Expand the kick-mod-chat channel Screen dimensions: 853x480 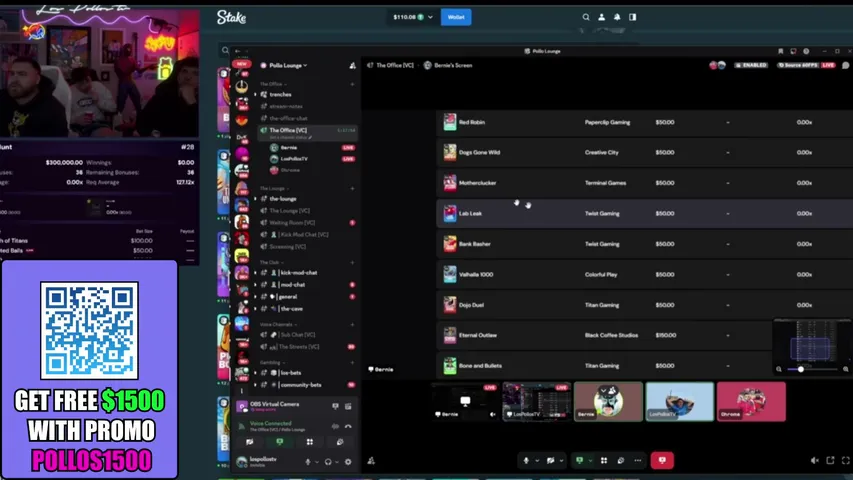[255, 273]
